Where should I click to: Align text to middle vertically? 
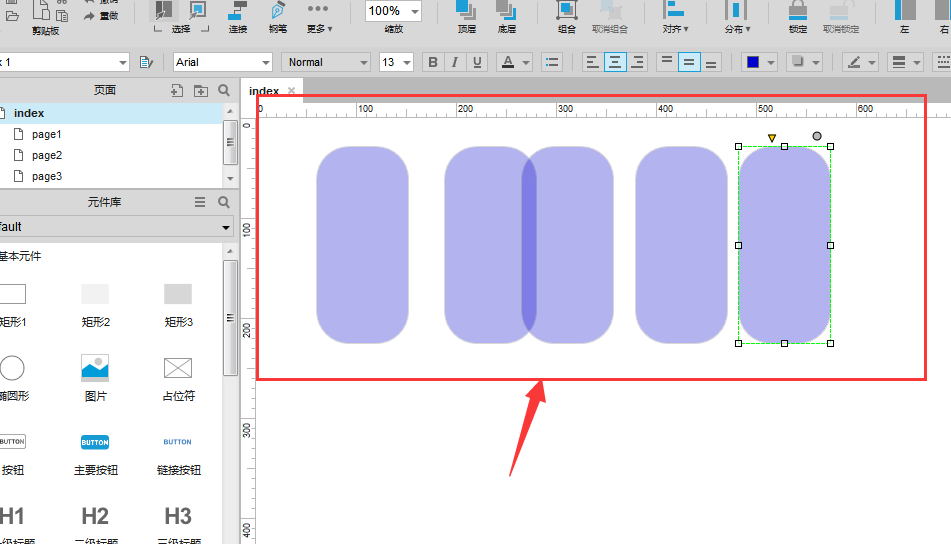[689, 62]
